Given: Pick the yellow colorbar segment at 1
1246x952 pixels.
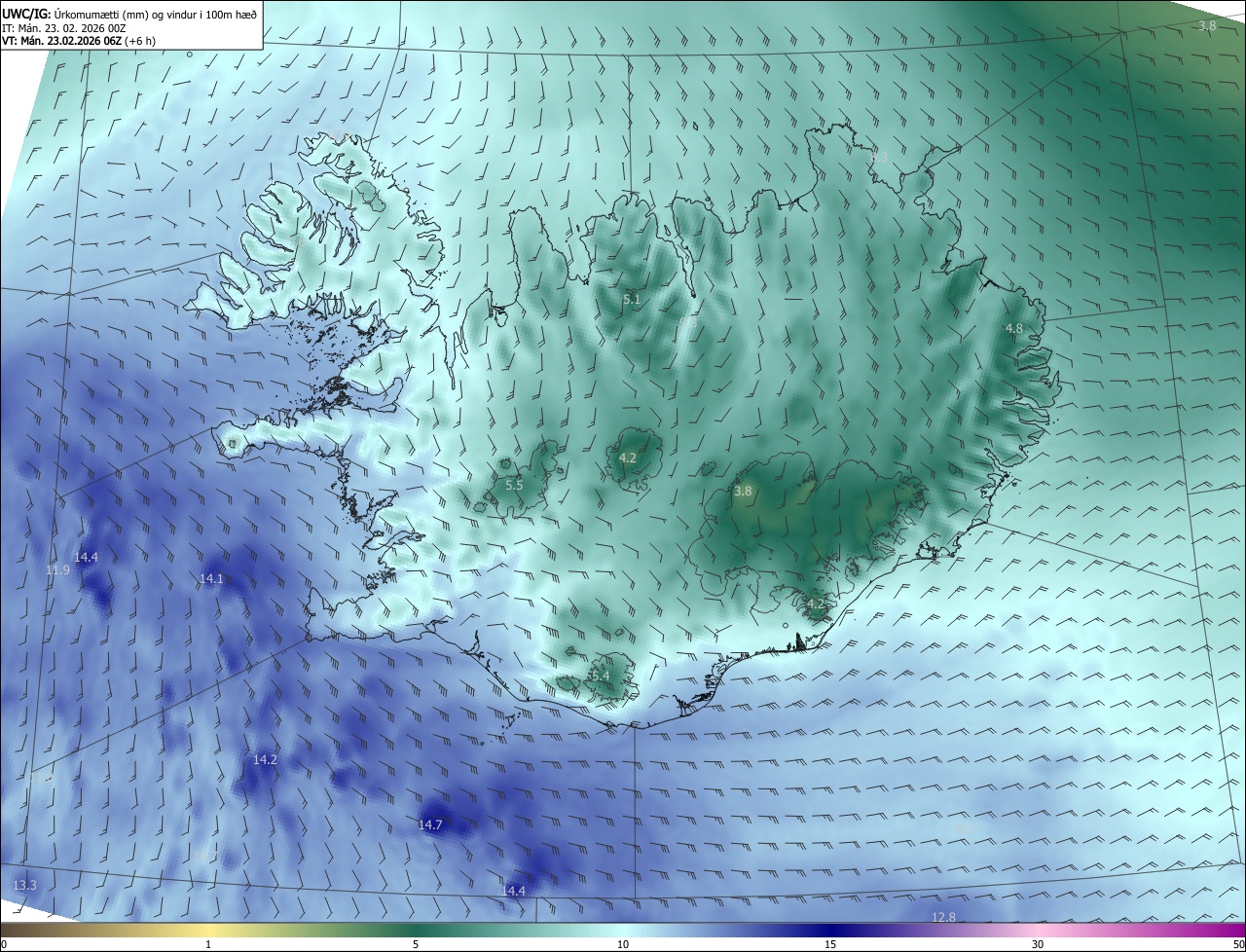Looking at the screenshot, I should click(208, 931).
